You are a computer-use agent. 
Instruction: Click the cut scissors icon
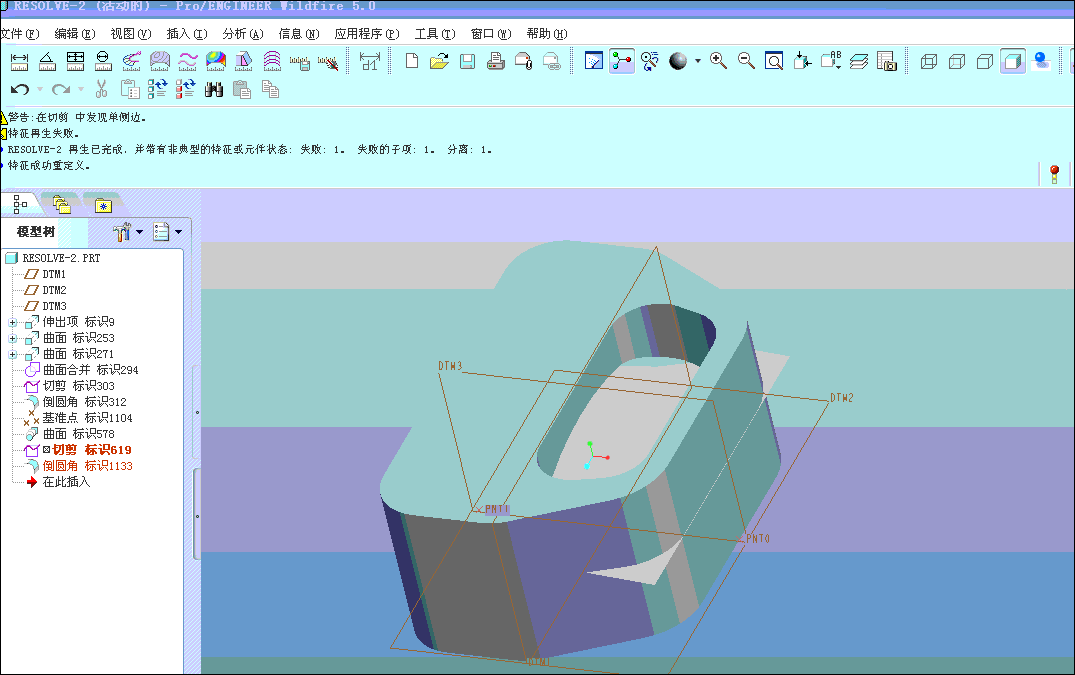[101, 89]
